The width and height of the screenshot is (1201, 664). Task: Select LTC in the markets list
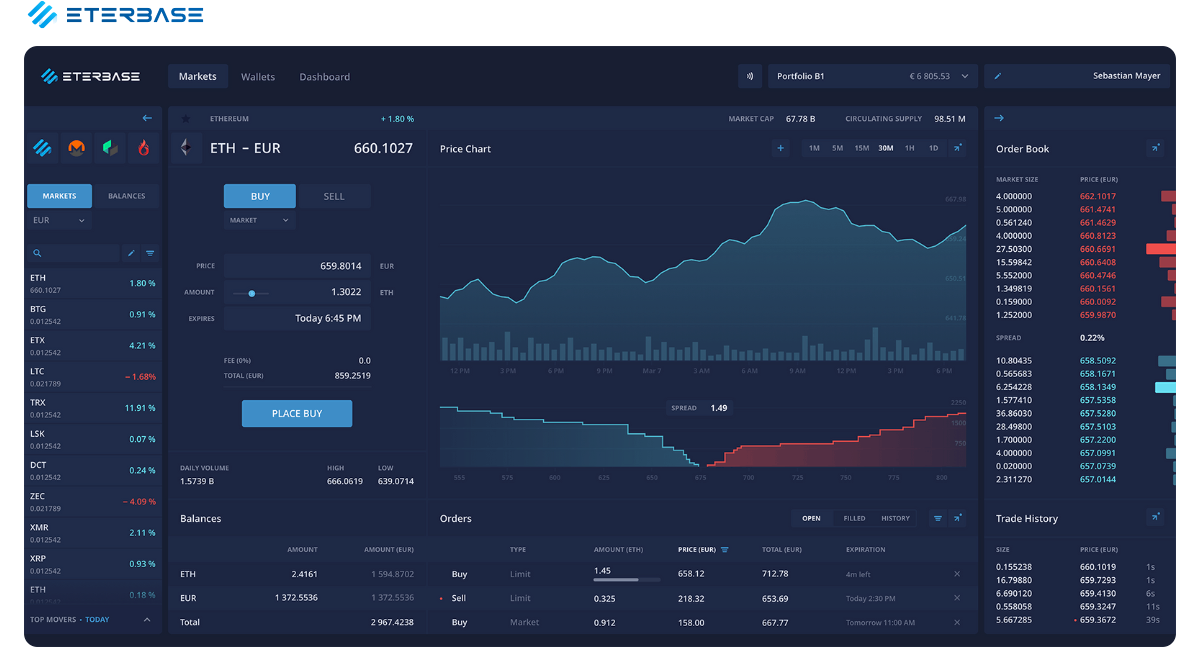(93, 377)
